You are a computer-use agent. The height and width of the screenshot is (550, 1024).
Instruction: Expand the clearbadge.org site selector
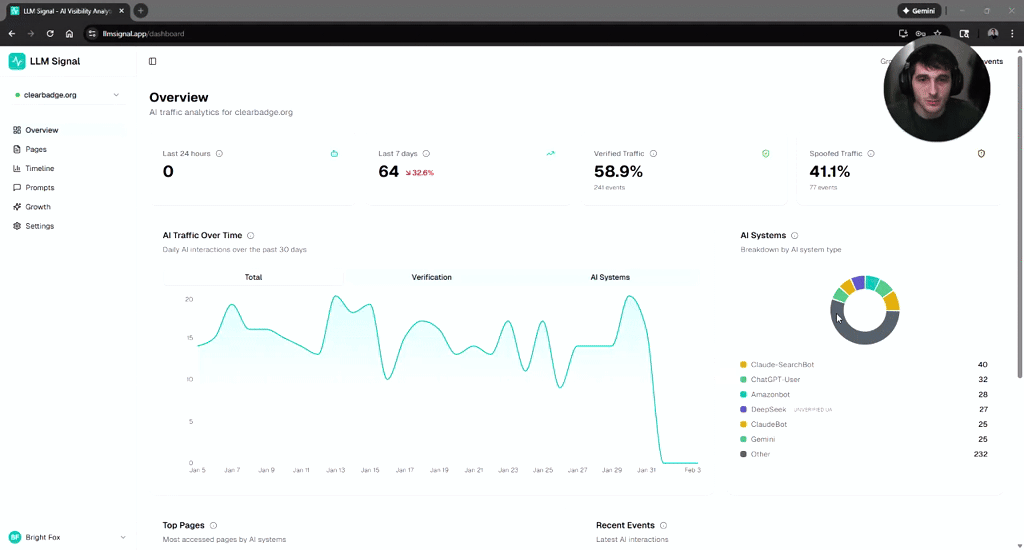point(67,95)
